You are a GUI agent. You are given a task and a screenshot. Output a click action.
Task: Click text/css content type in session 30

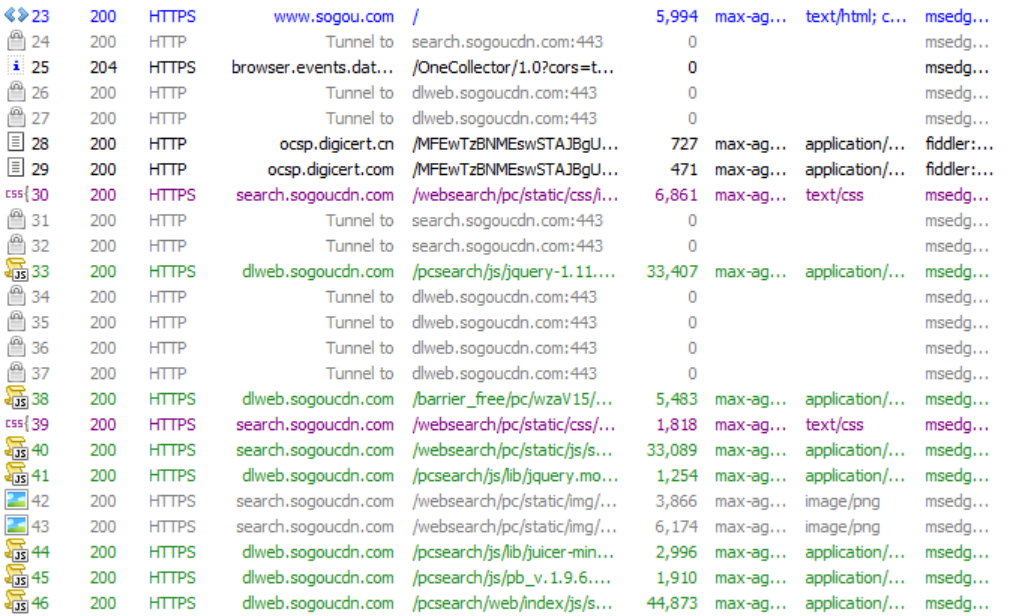[834, 194]
